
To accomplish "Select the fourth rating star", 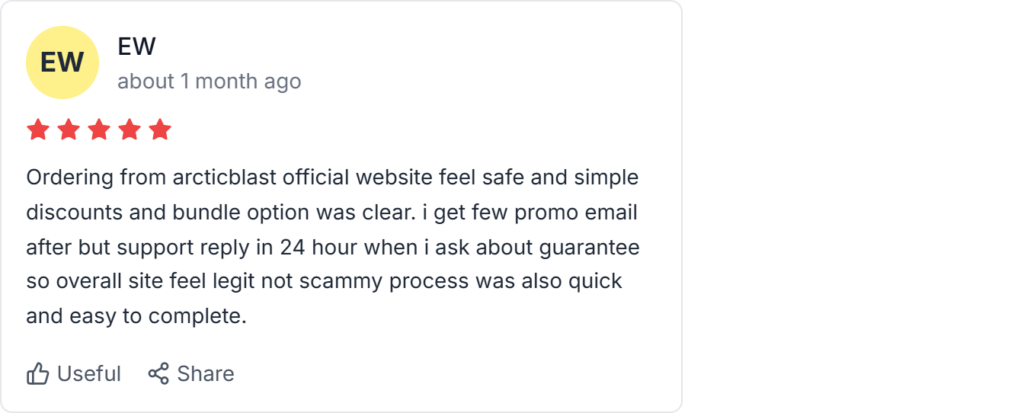I will pyautogui.click(x=130, y=130).
